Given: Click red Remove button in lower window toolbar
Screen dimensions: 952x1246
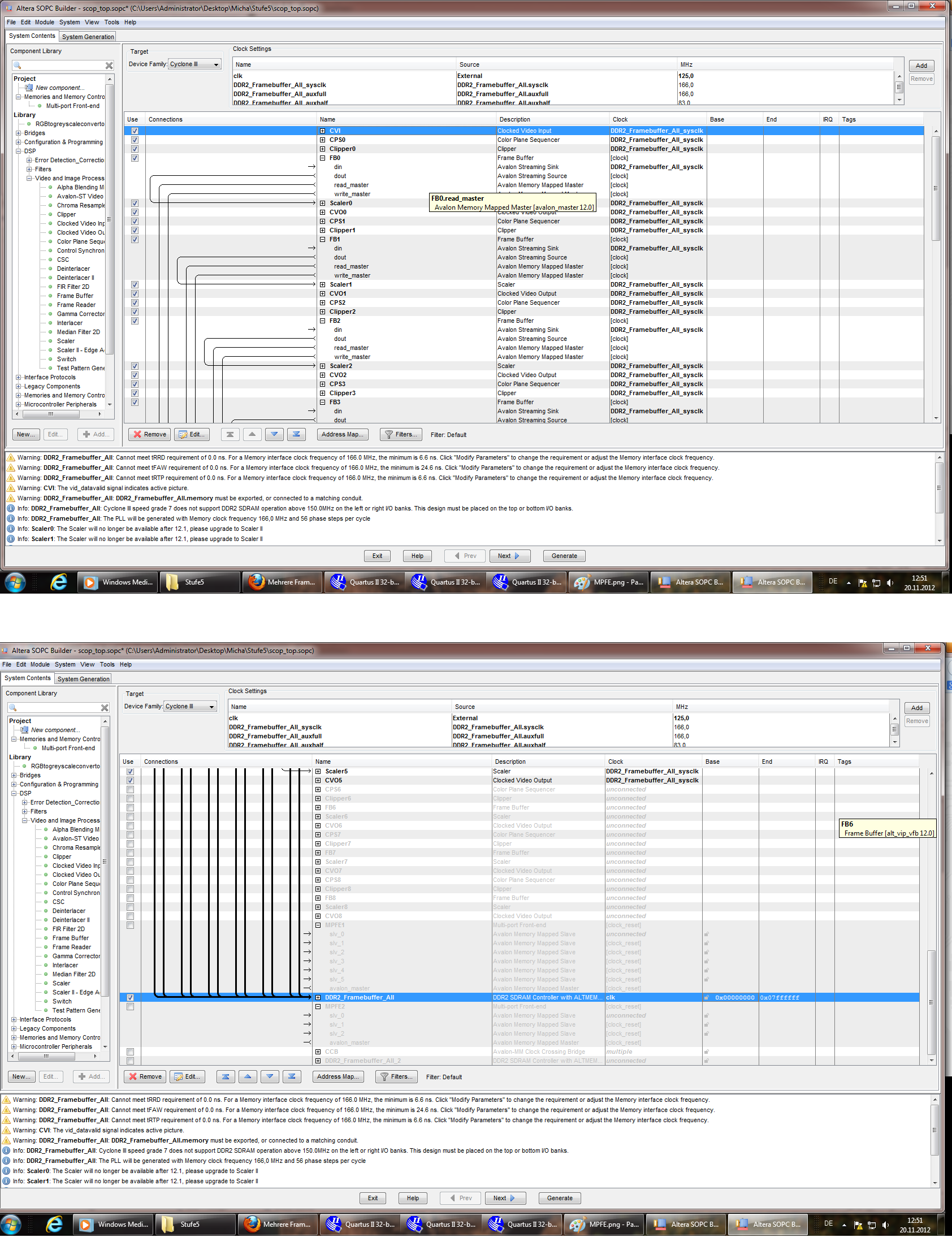Looking at the screenshot, I should tap(146, 1076).
